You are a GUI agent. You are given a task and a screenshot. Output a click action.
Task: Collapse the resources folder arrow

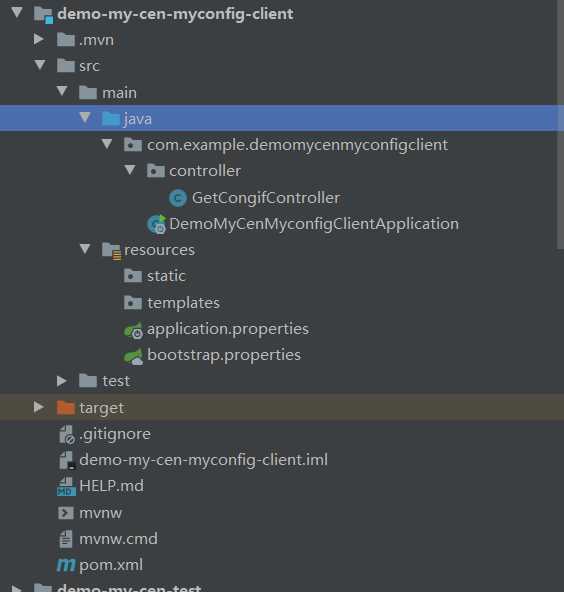point(85,248)
